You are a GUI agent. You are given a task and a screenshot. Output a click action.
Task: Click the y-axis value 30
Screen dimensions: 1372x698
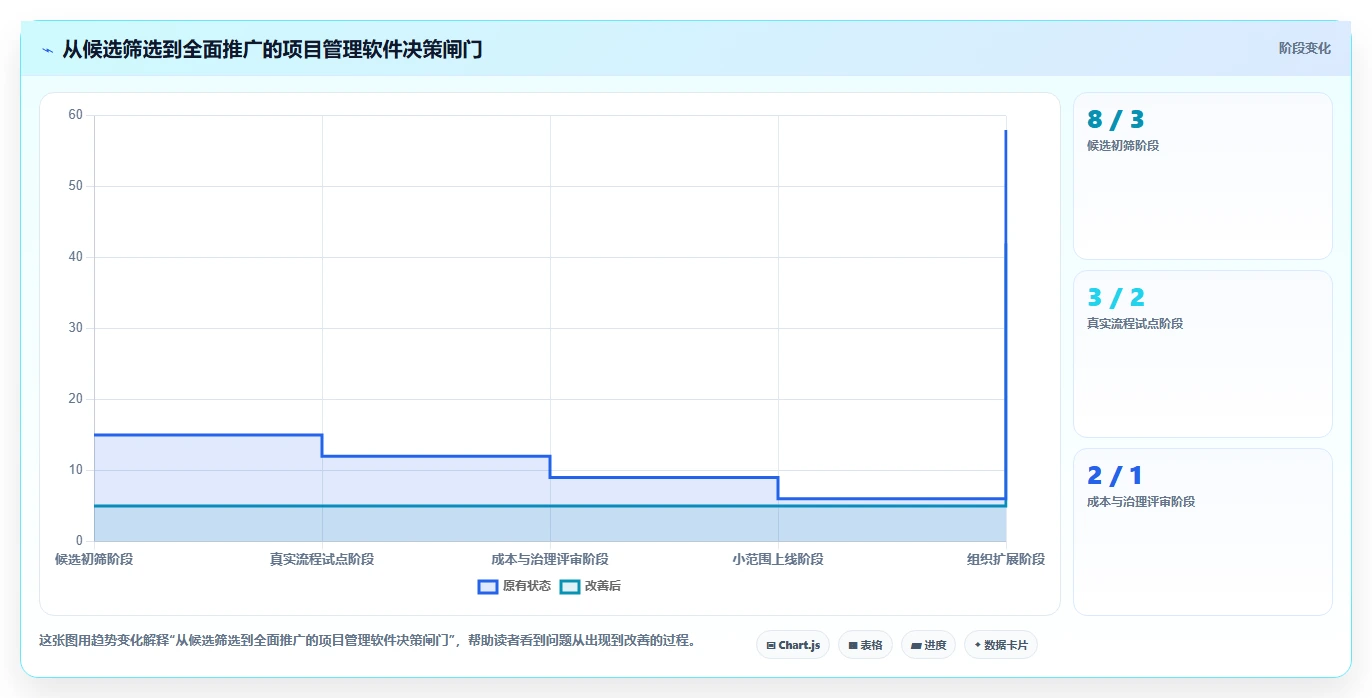click(75, 328)
